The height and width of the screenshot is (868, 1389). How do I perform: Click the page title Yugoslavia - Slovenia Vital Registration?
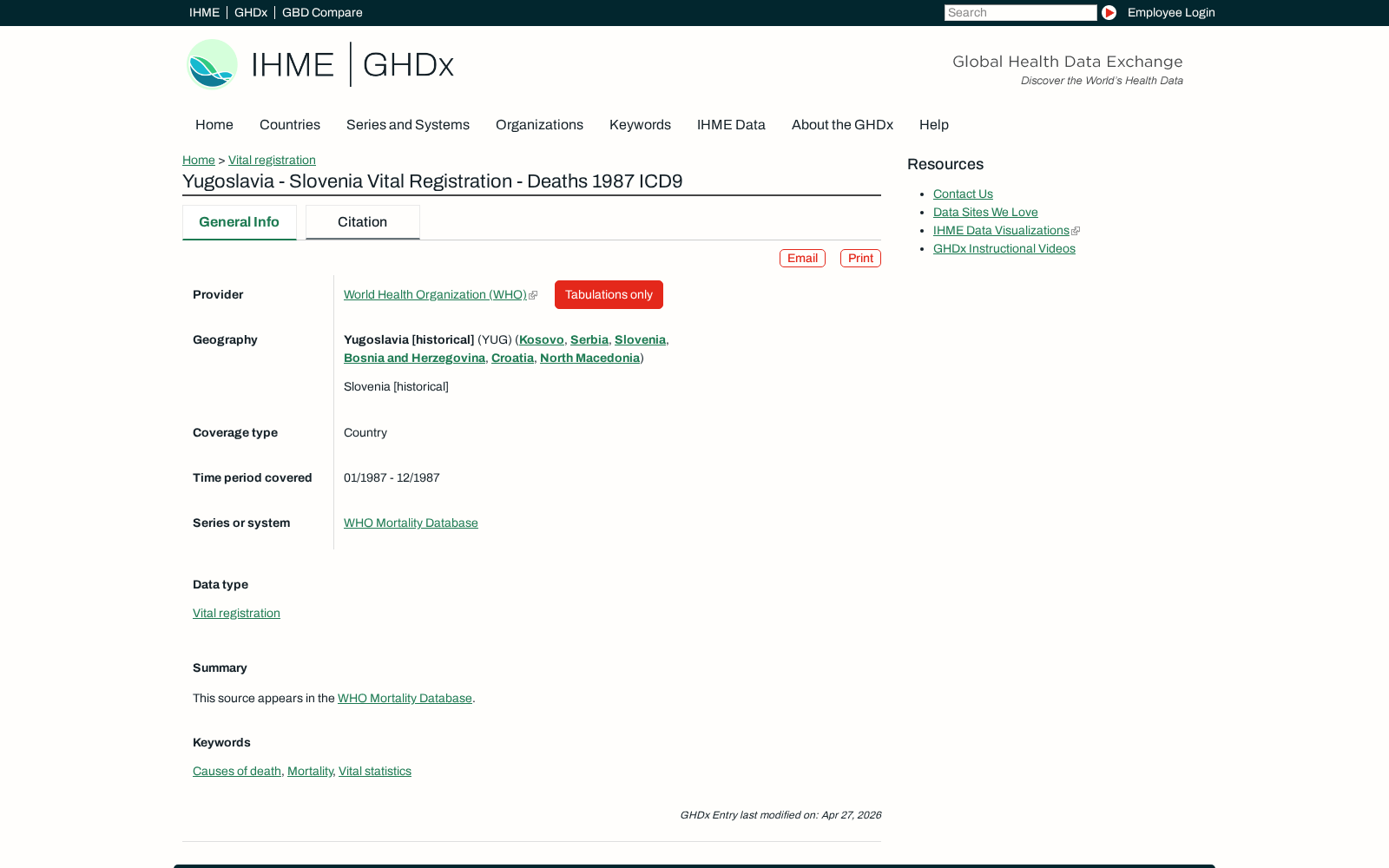(432, 181)
